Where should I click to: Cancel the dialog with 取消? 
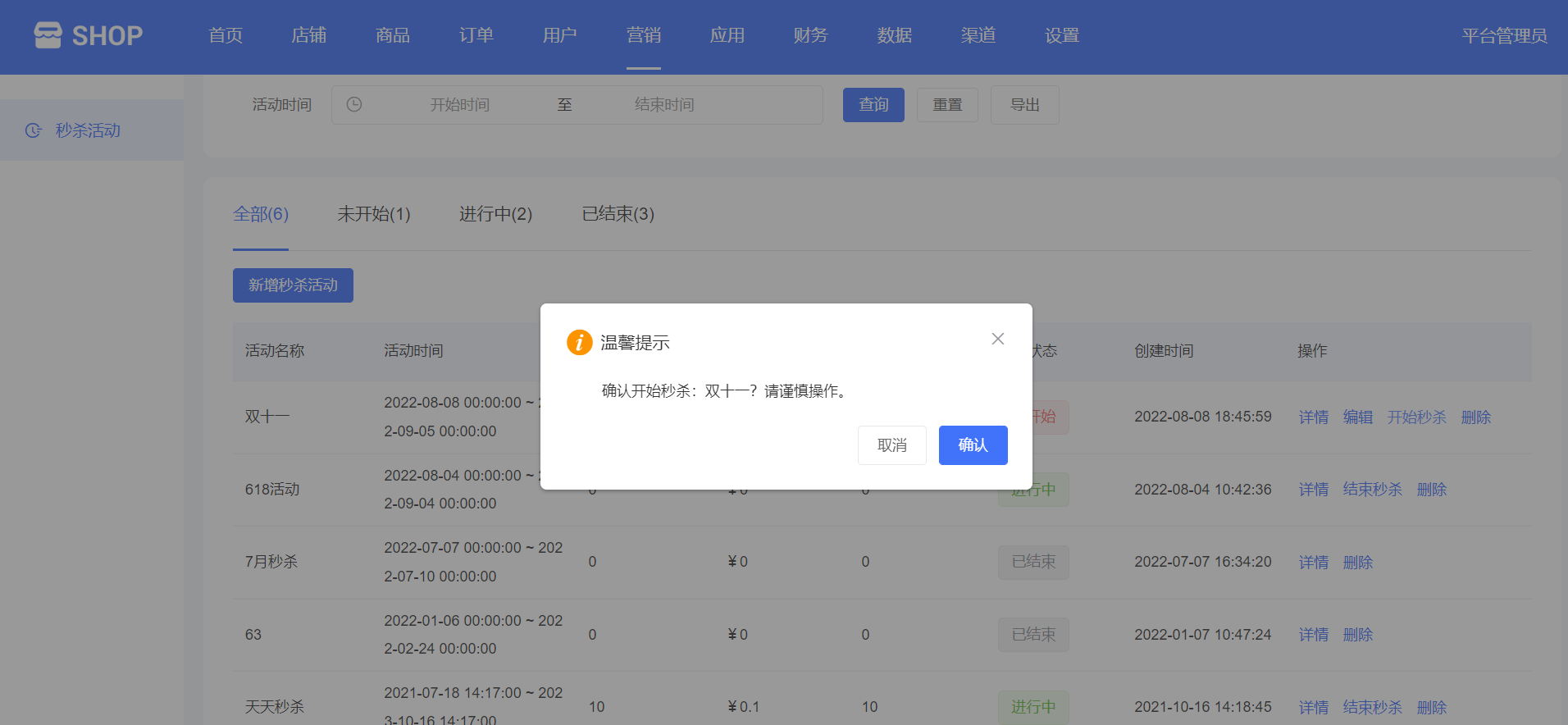point(892,445)
